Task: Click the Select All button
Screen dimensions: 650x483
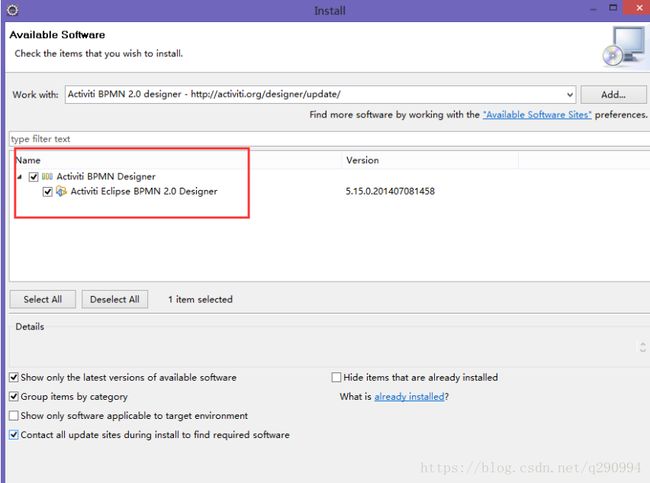Action: tap(43, 299)
